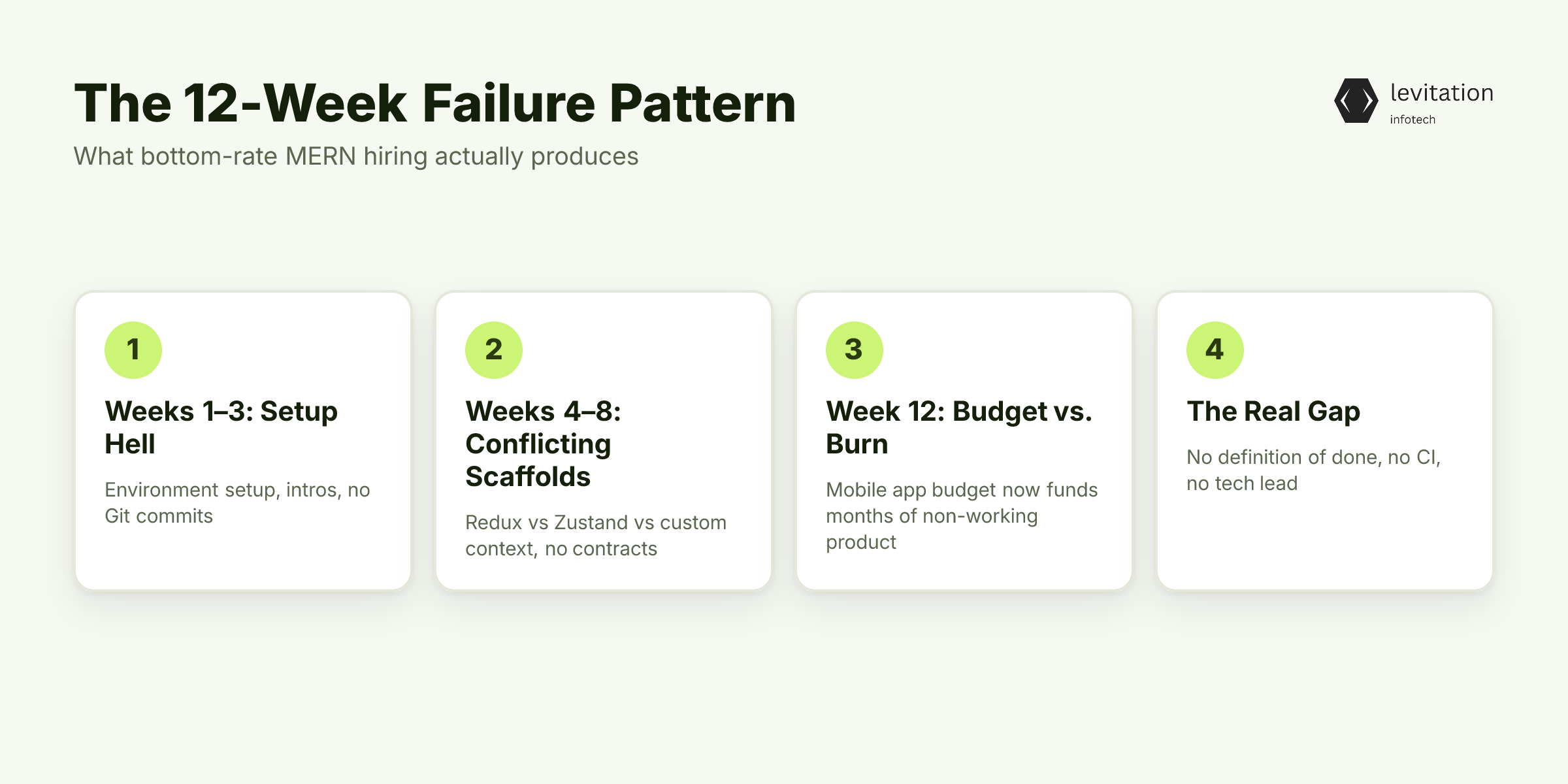The image size is (1568, 784).
Task: Click the levitation hexagon logo icon
Action: 1356,101
